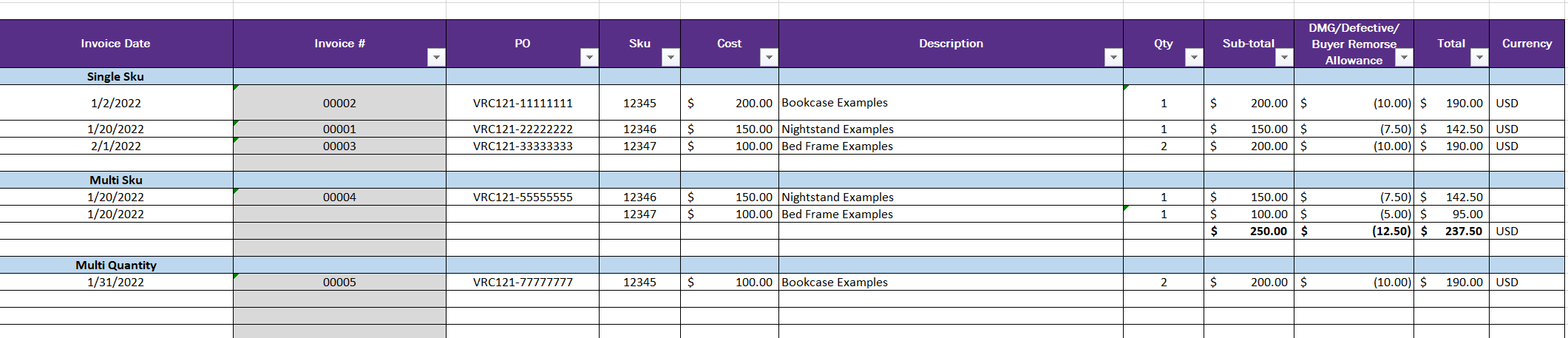Click the Single Sku section label
The height and width of the screenshot is (338, 1568).
(x=115, y=76)
